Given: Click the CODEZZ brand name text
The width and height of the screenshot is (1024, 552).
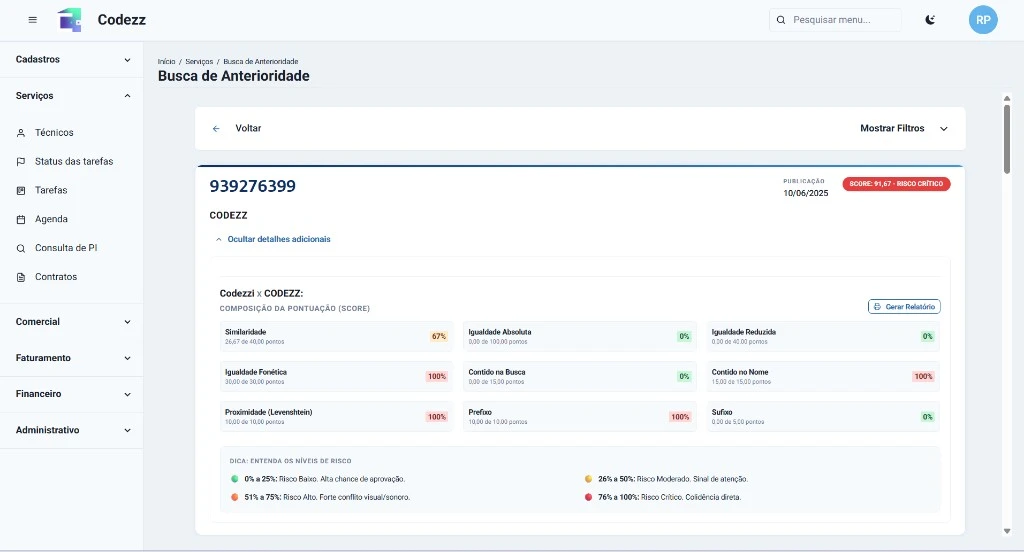Looking at the screenshot, I should [228, 215].
